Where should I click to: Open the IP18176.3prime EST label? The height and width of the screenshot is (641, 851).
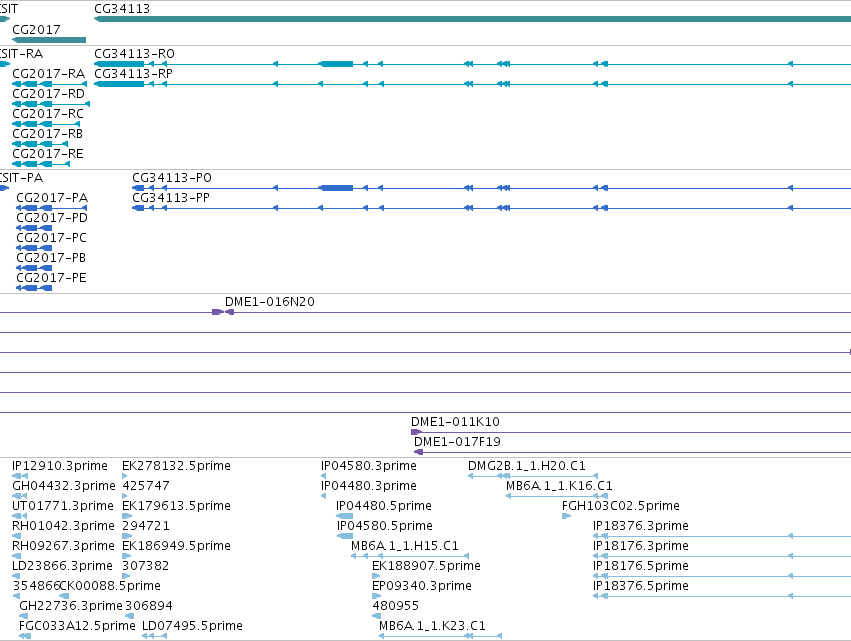[640, 547]
